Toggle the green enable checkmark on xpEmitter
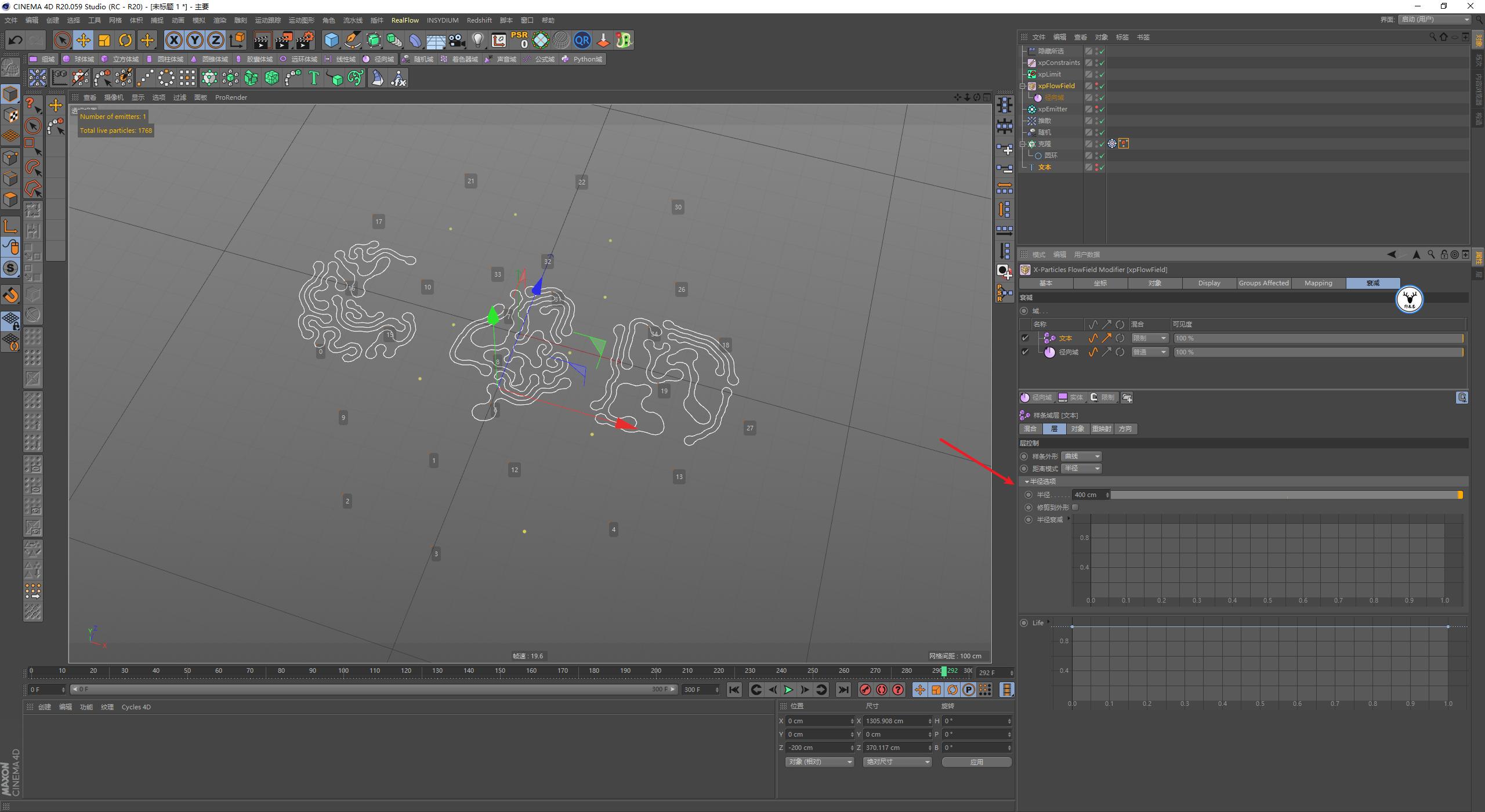1485x812 pixels. click(x=1100, y=109)
